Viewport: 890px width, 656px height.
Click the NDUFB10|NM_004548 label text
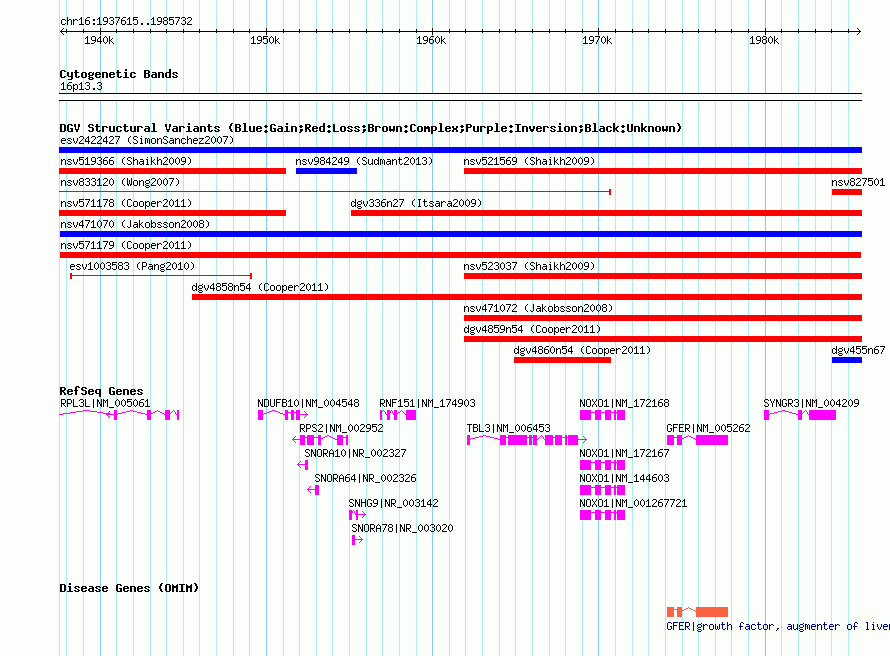point(308,403)
